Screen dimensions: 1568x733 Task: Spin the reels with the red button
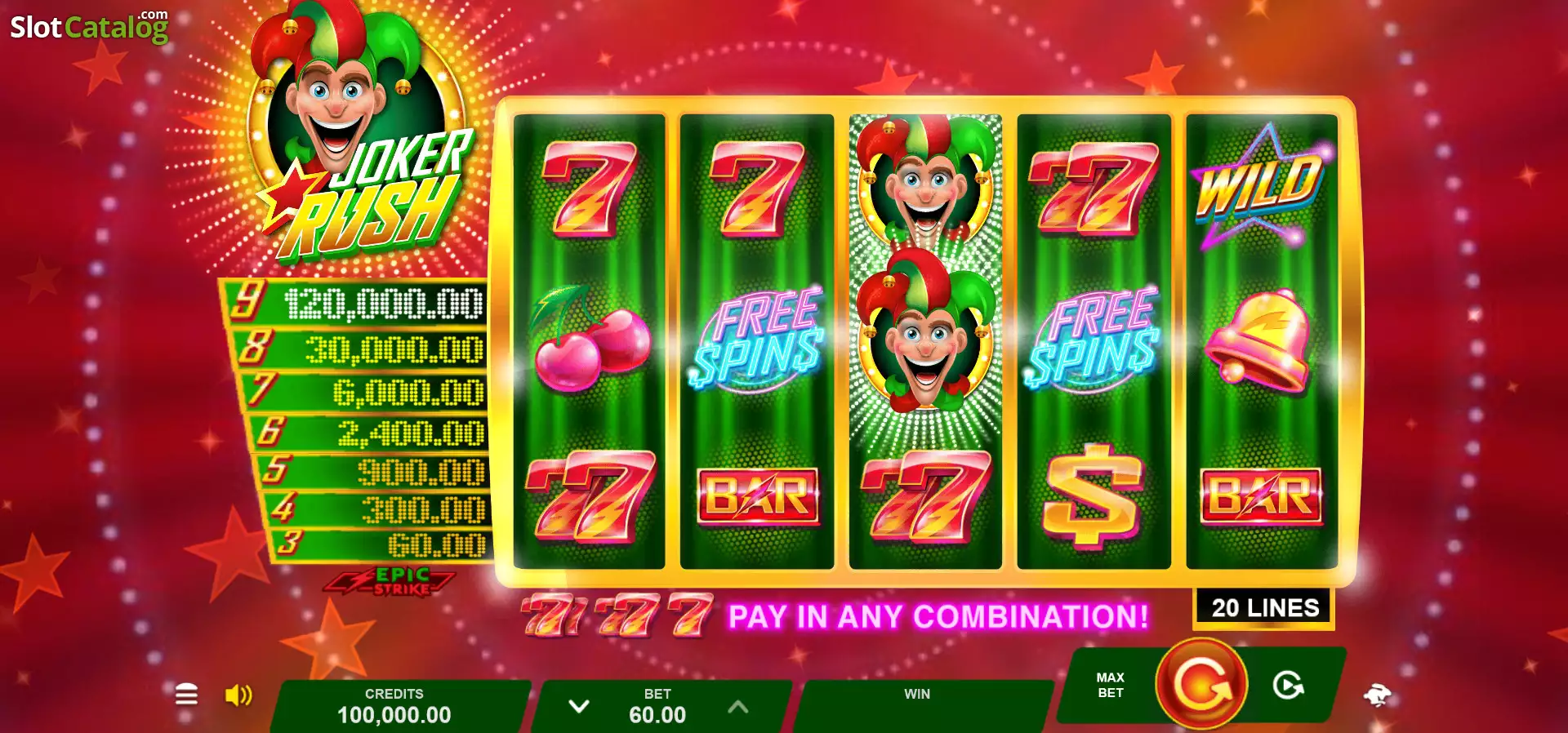click(1201, 684)
